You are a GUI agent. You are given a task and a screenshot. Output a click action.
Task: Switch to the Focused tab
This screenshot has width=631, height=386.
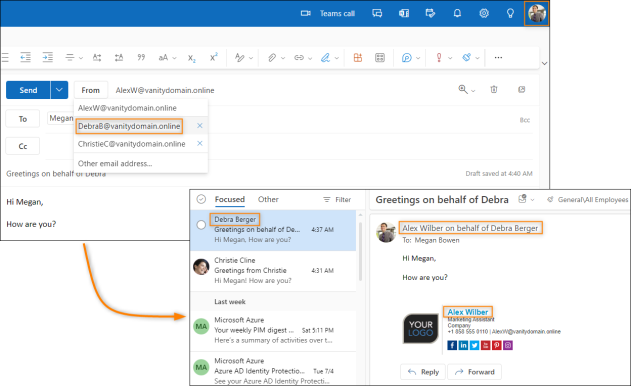pyautogui.click(x=230, y=199)
